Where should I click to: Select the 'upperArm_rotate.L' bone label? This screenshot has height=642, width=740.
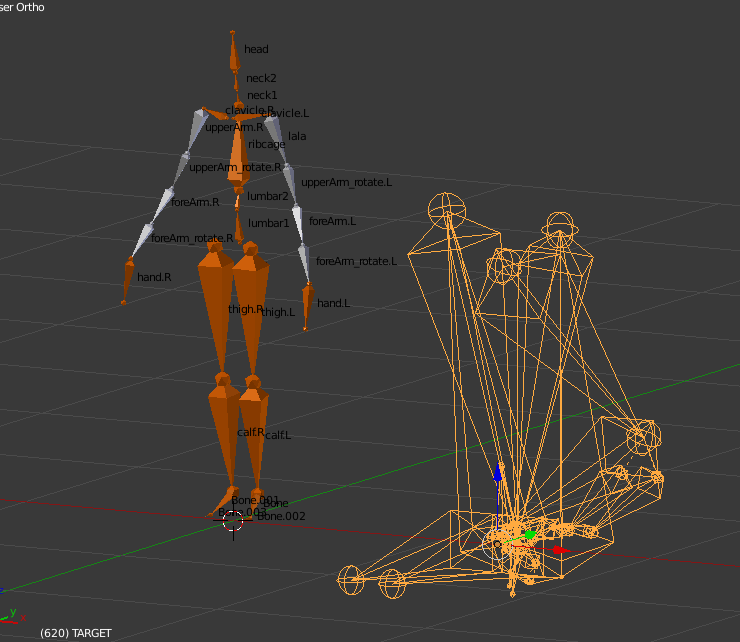pos(346,182)
